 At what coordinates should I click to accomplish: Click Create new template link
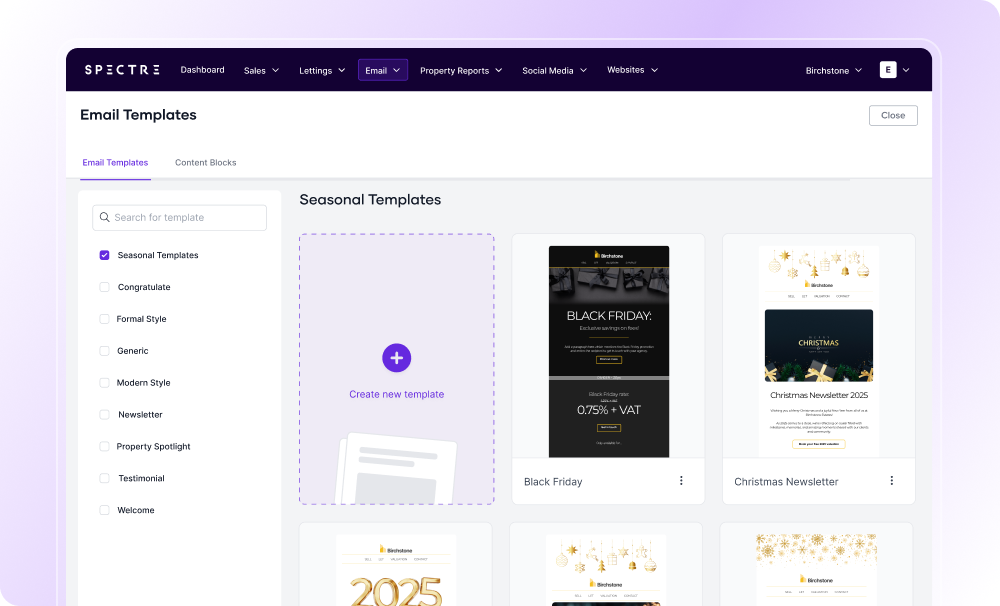(x=397, y=394)
